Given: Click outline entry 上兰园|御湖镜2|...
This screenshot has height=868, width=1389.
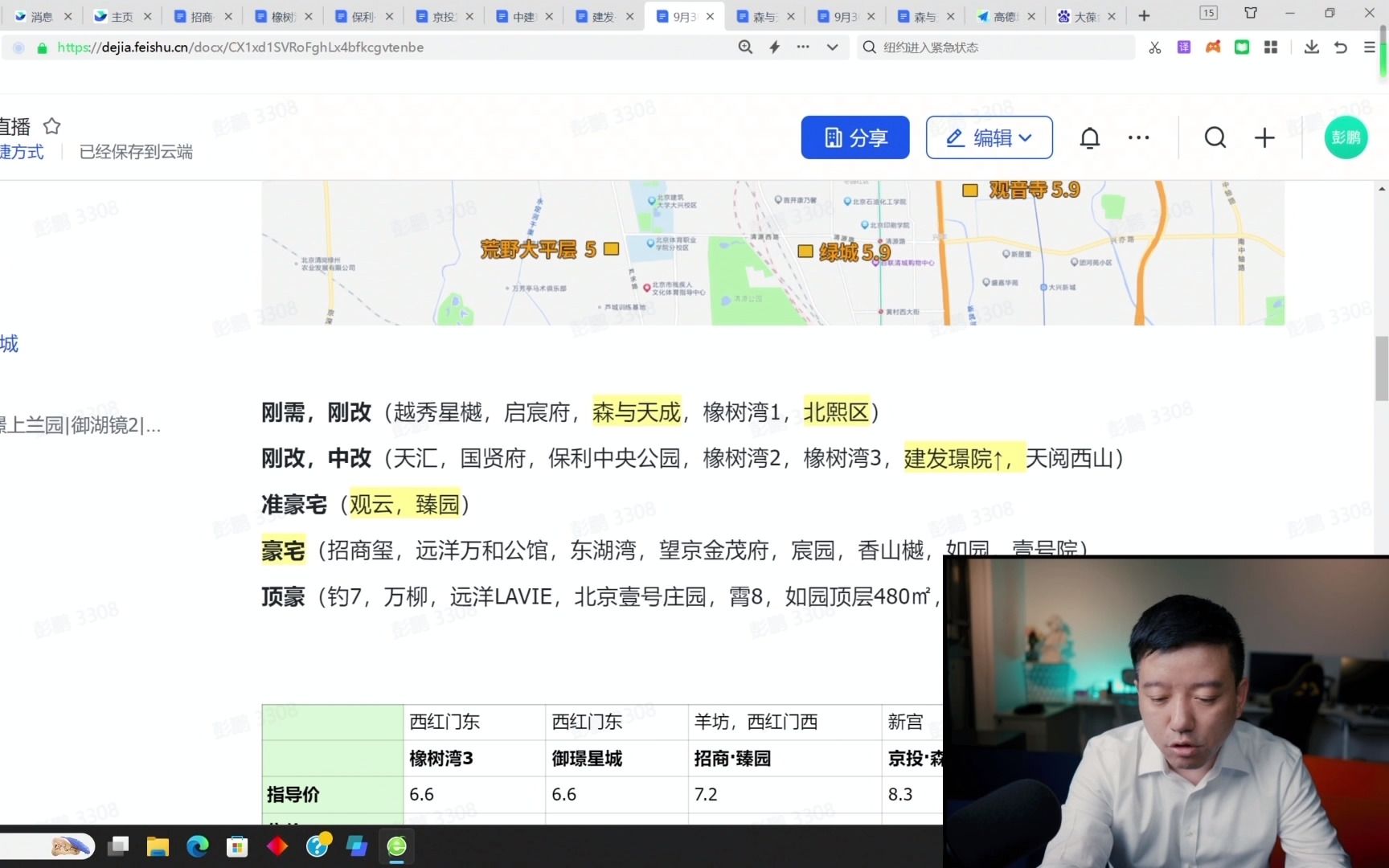Looking at the screenshot, I should [80, 425].
